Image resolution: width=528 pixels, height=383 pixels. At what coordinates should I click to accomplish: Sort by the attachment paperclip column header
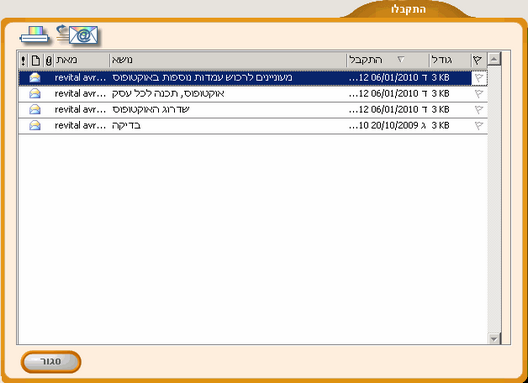click(x=48, y=60)
